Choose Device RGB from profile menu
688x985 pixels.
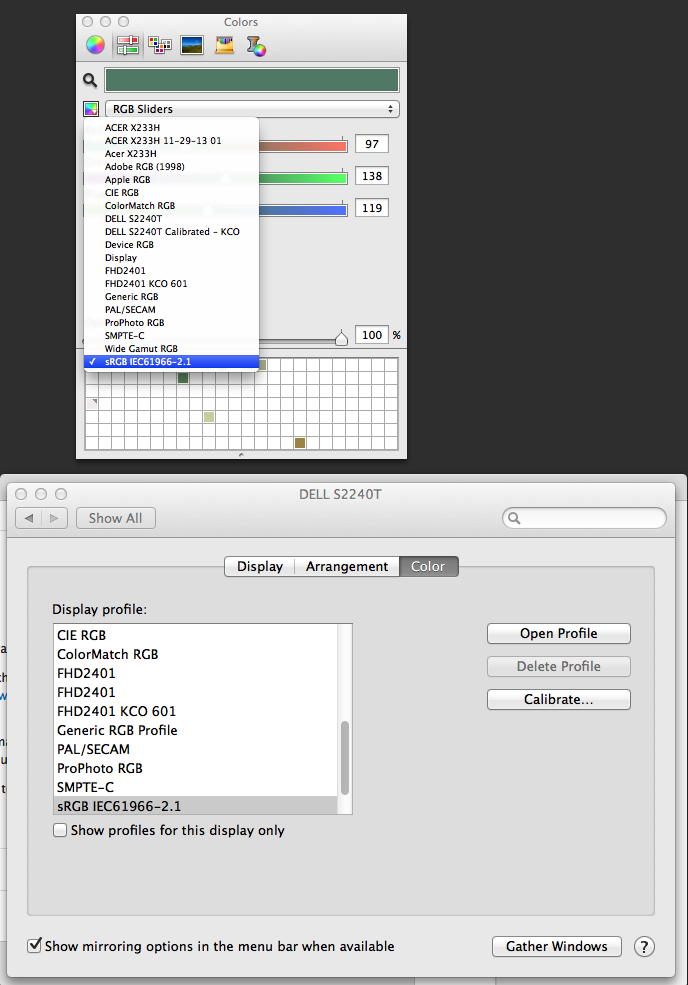[x=172, y=245]
